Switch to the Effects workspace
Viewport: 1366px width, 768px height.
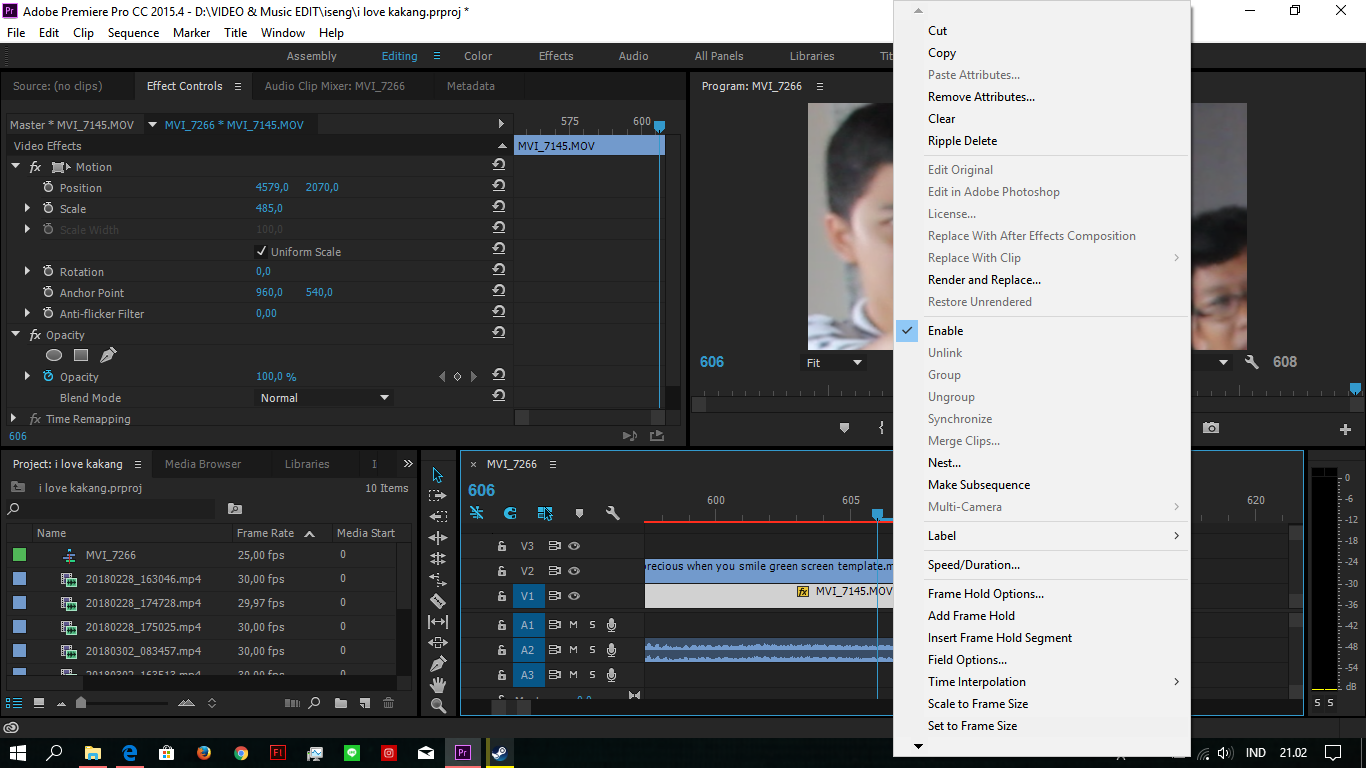pos(556,56)
